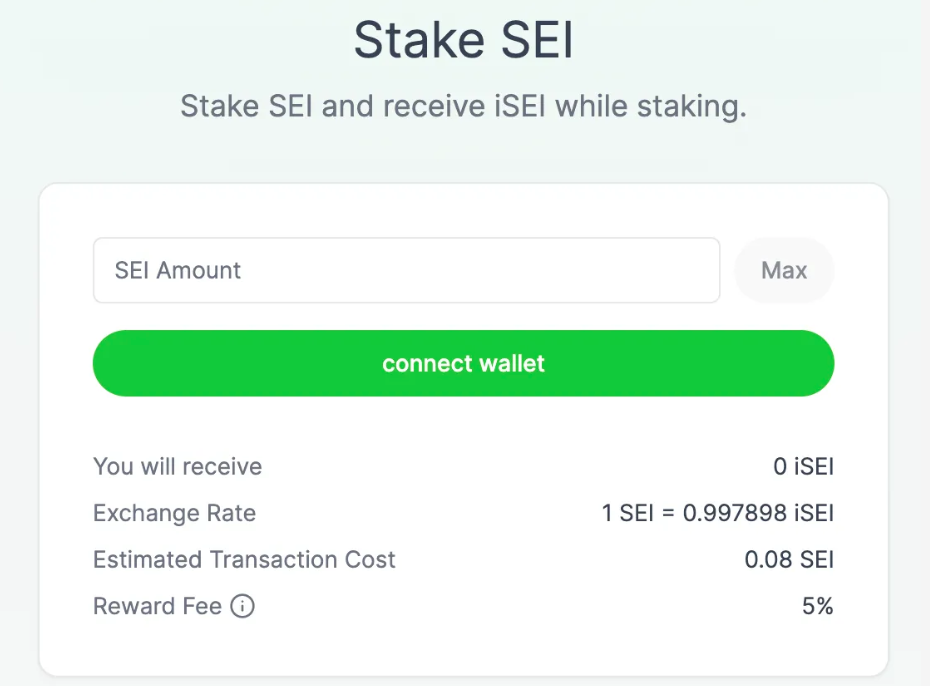Click the SEI Amount placeholder text
The height and width of the screenshot is (686, 930).
click(177, 270)
